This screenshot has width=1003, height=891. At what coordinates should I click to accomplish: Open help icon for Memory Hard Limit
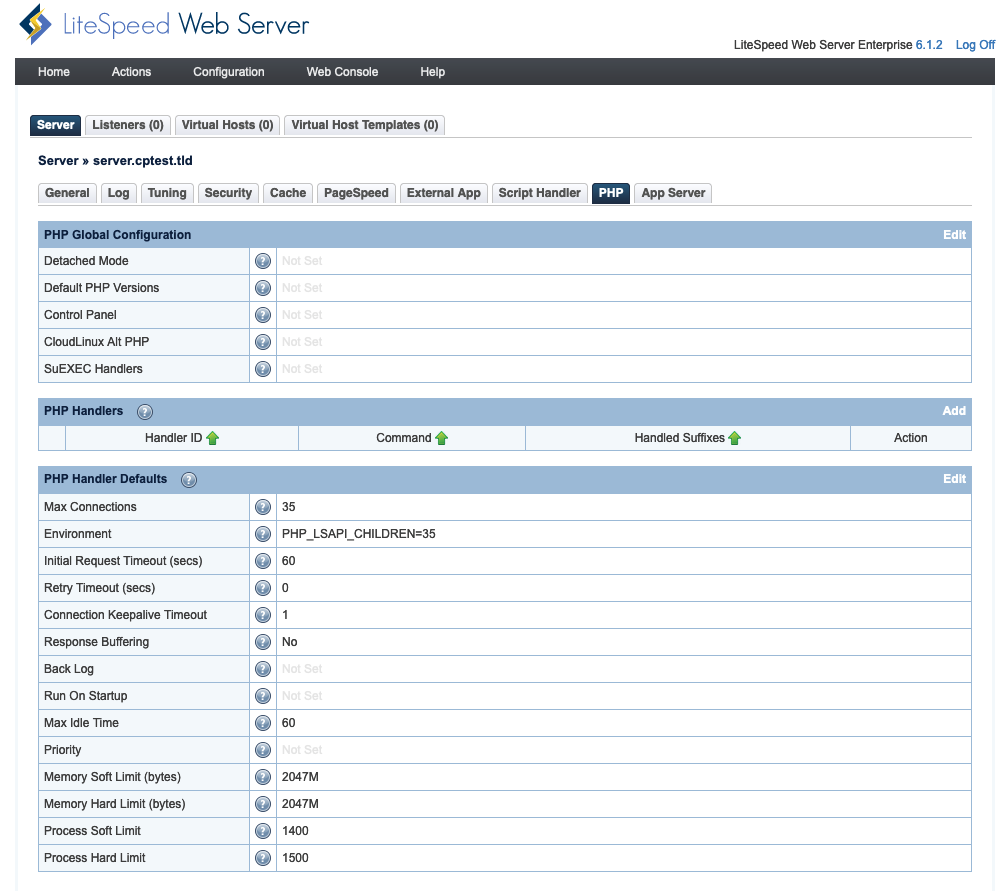[x=263, y=804]
